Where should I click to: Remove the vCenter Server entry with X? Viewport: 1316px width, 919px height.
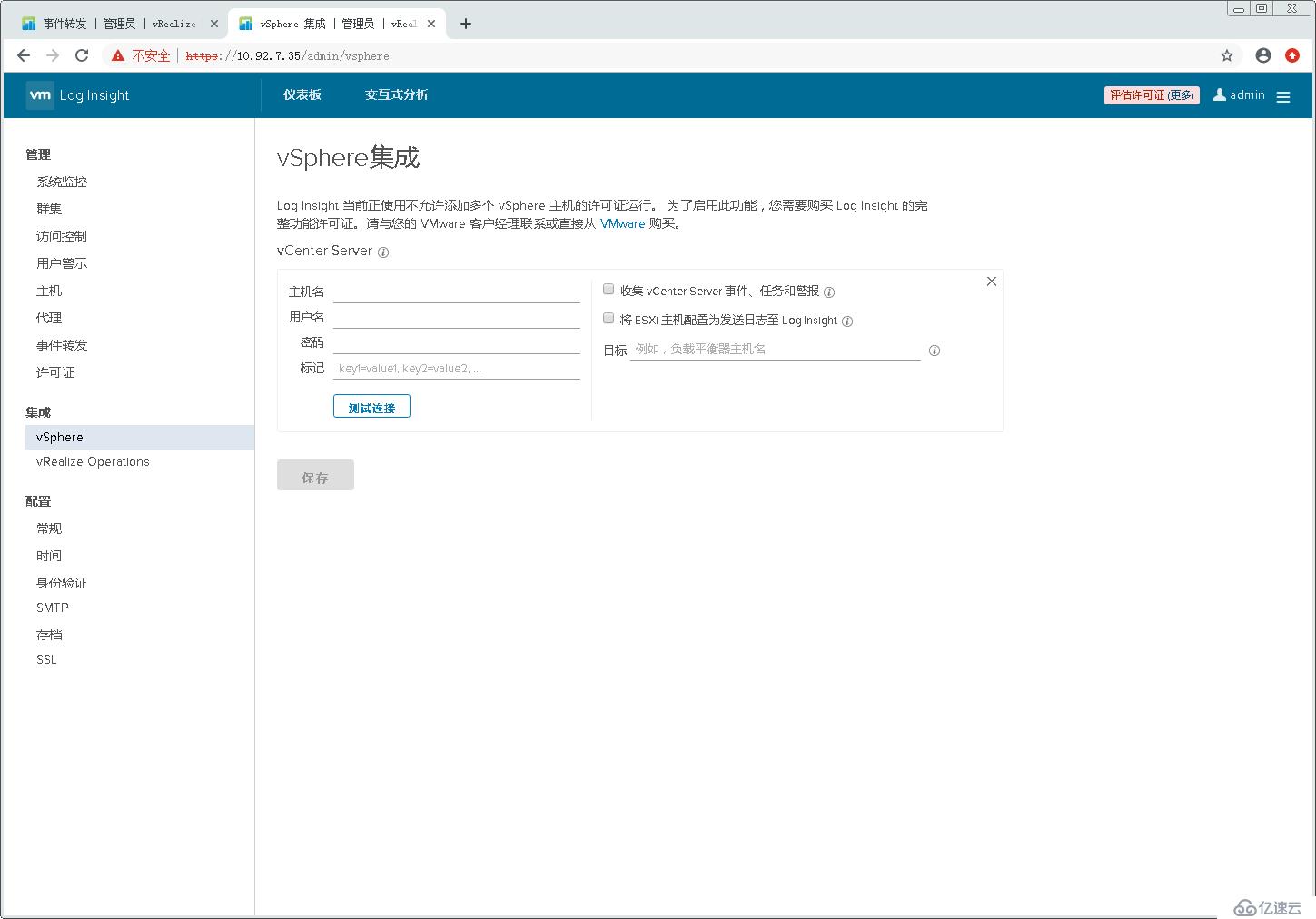(992, 282)
